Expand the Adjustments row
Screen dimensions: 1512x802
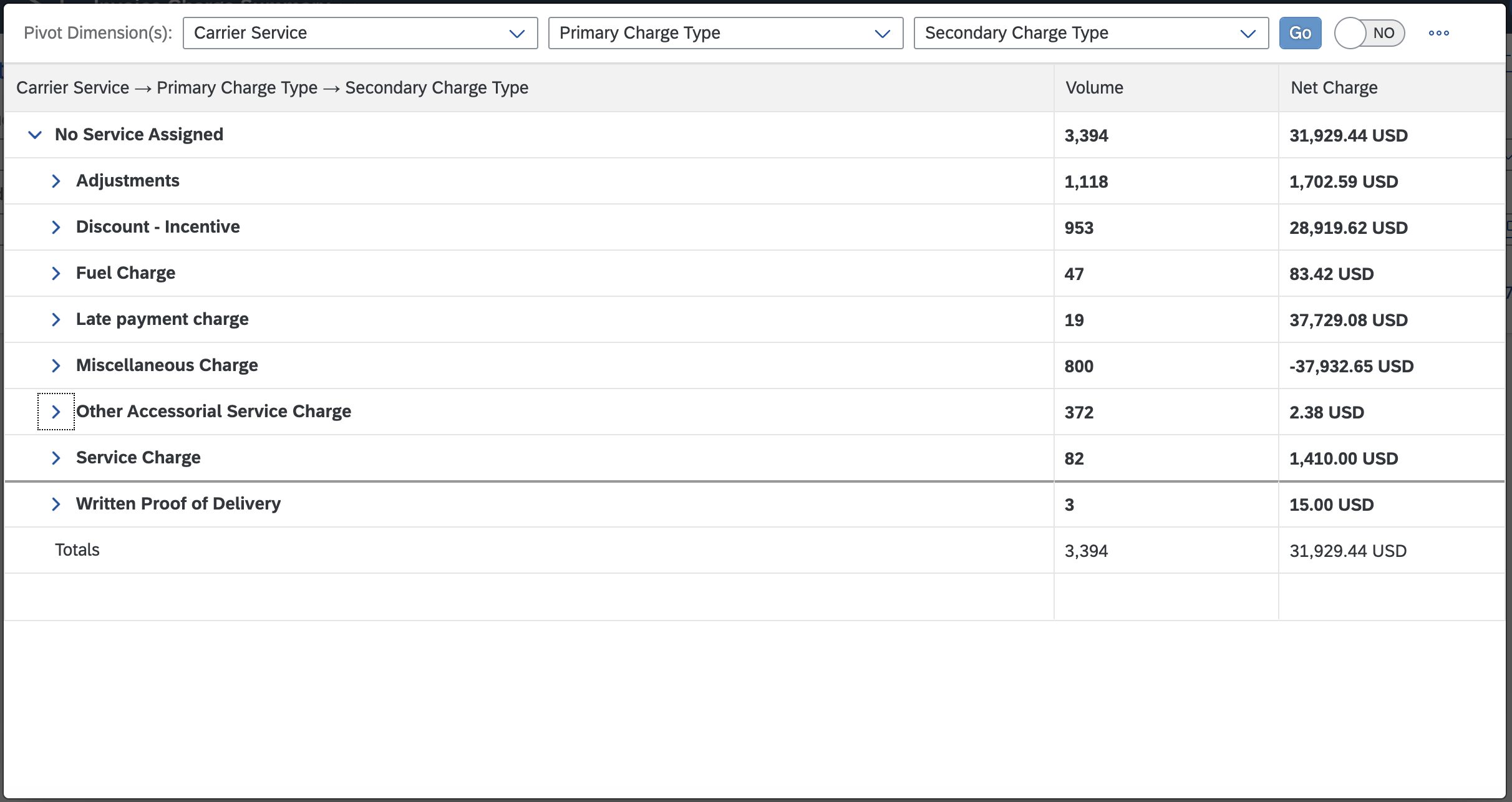point(56,181)
